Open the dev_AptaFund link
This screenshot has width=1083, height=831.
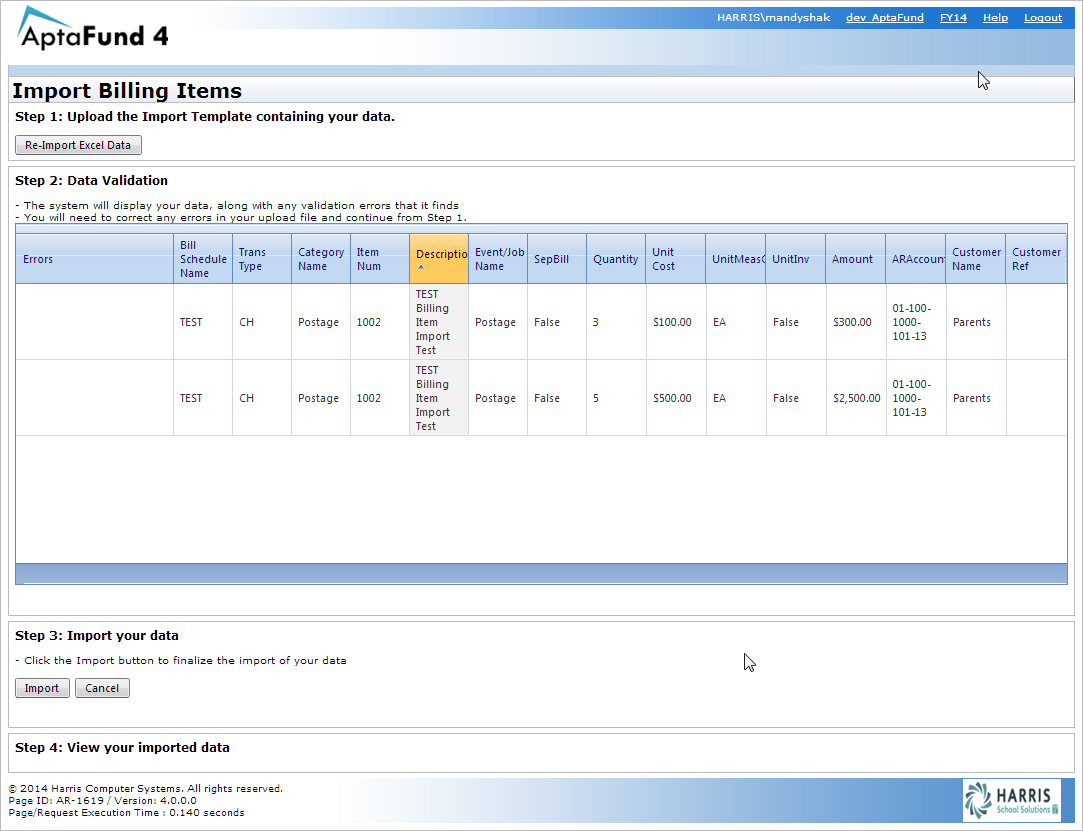tap(885, 17)
